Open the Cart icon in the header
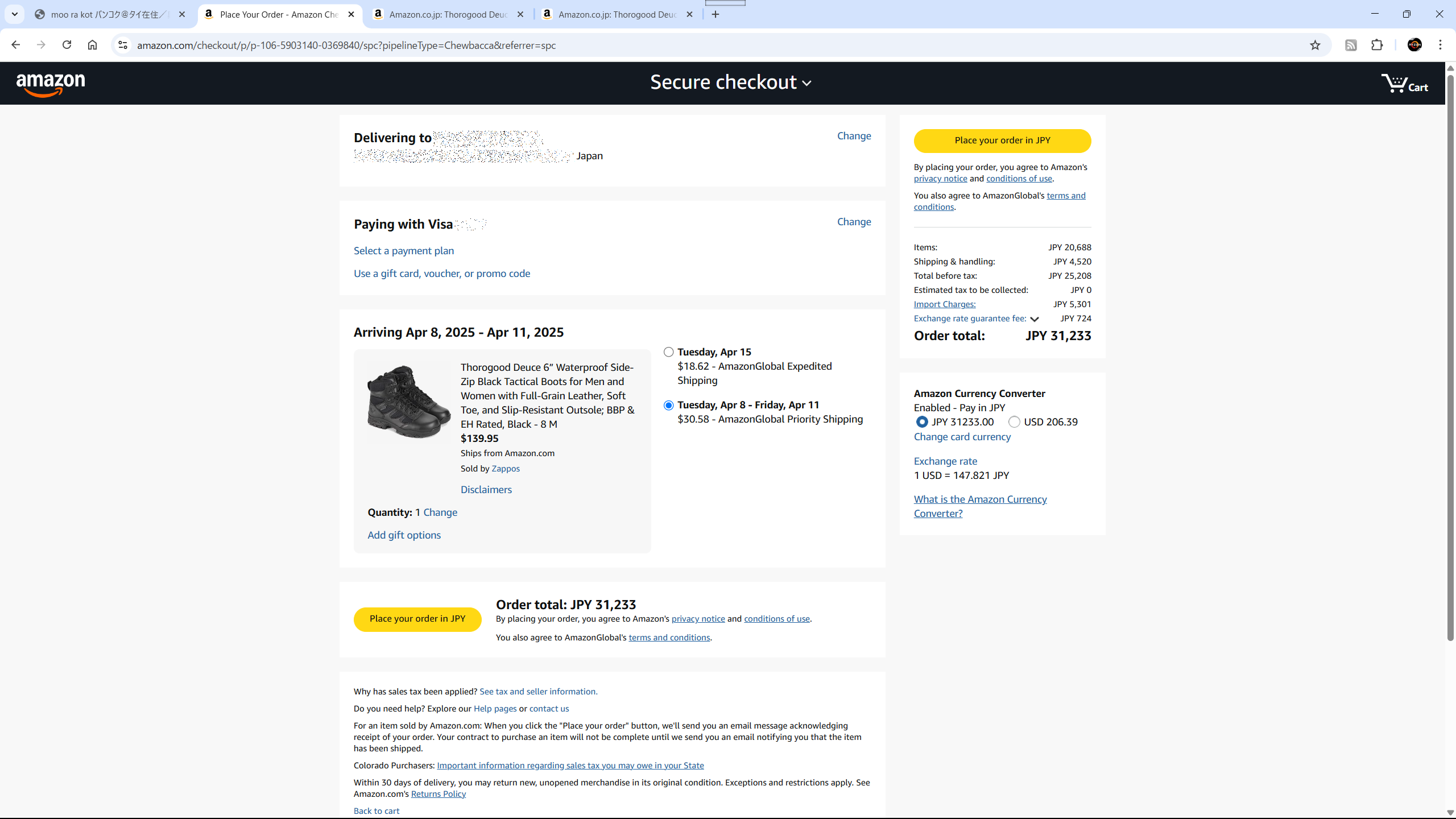 tap(1405, 84)
